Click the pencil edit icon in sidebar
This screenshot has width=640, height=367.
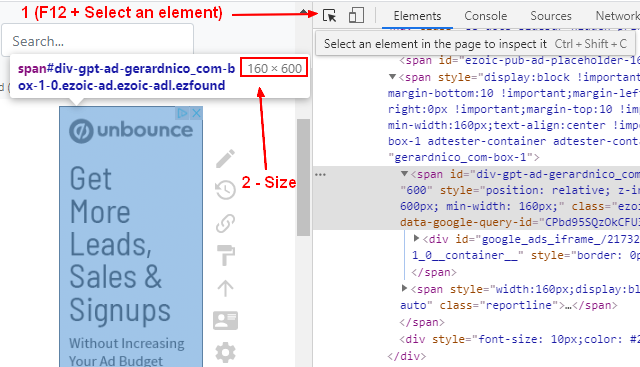point(225,158)
